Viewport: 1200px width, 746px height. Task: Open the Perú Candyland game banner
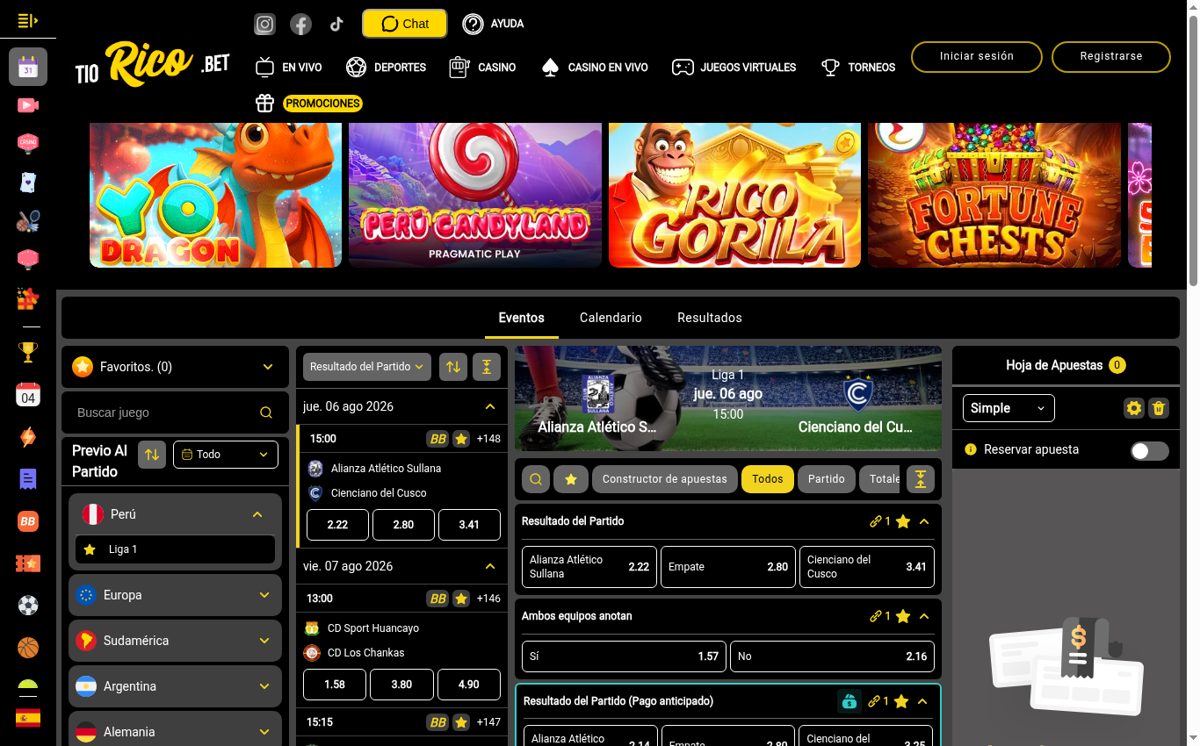[475, 195]
